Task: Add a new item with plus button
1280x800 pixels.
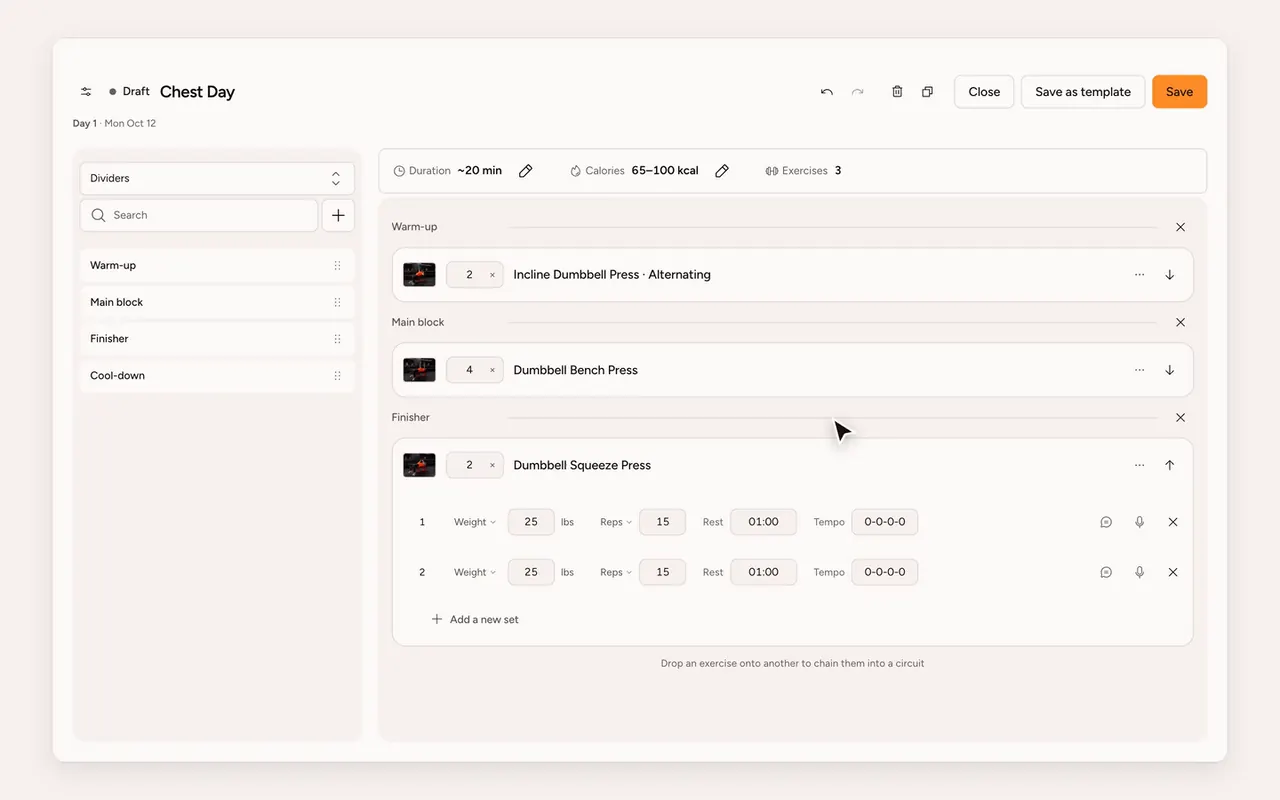Action: (x=338, y=215)
